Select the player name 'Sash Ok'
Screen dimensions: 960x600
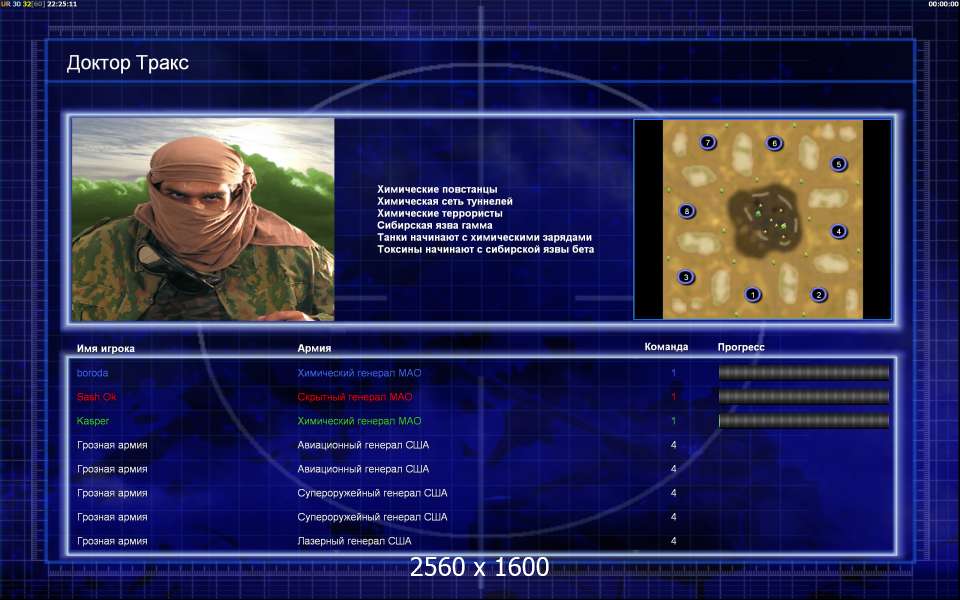(97, 397)
